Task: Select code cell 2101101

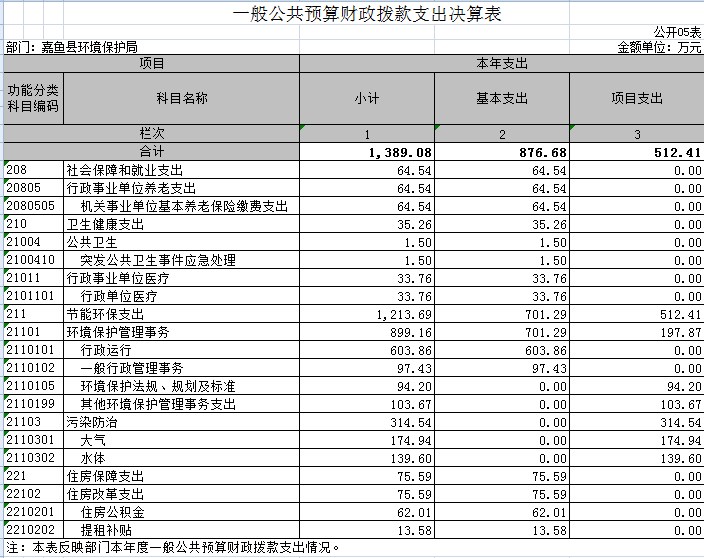Action: [x=34, y=296]
